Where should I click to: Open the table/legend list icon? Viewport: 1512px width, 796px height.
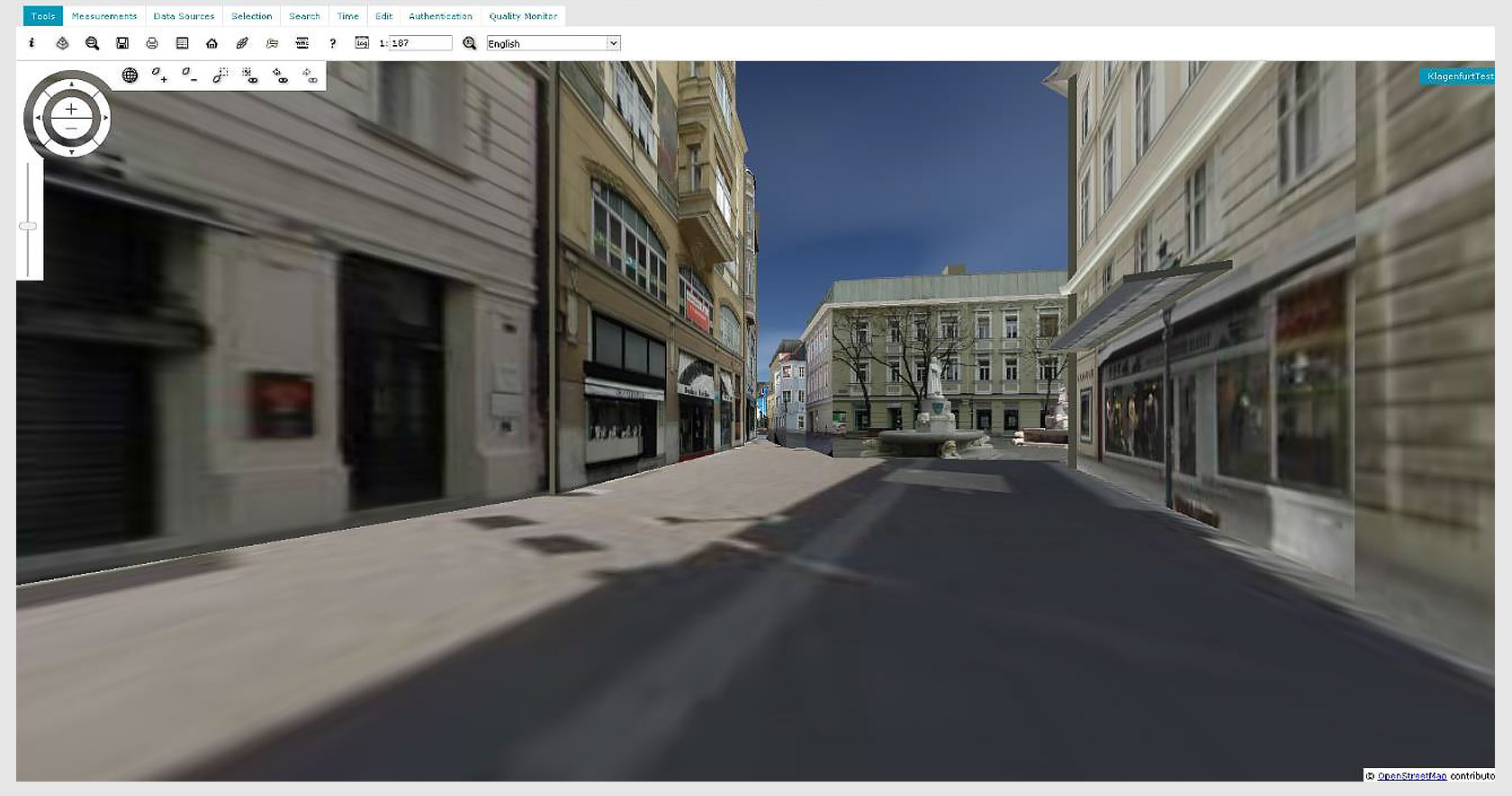pyautogui.click(x=182, y=43)
